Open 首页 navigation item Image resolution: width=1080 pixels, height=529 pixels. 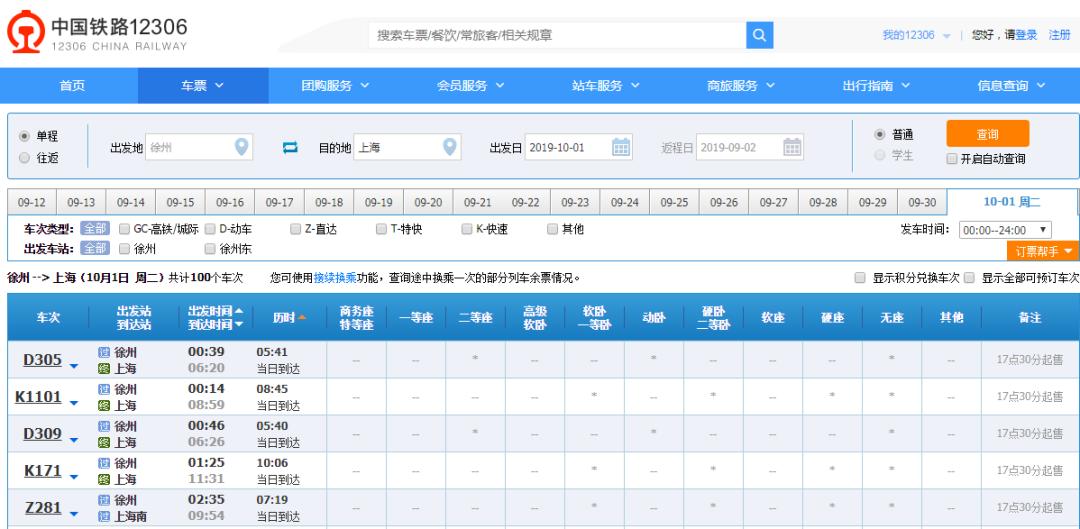coord(72,85)
